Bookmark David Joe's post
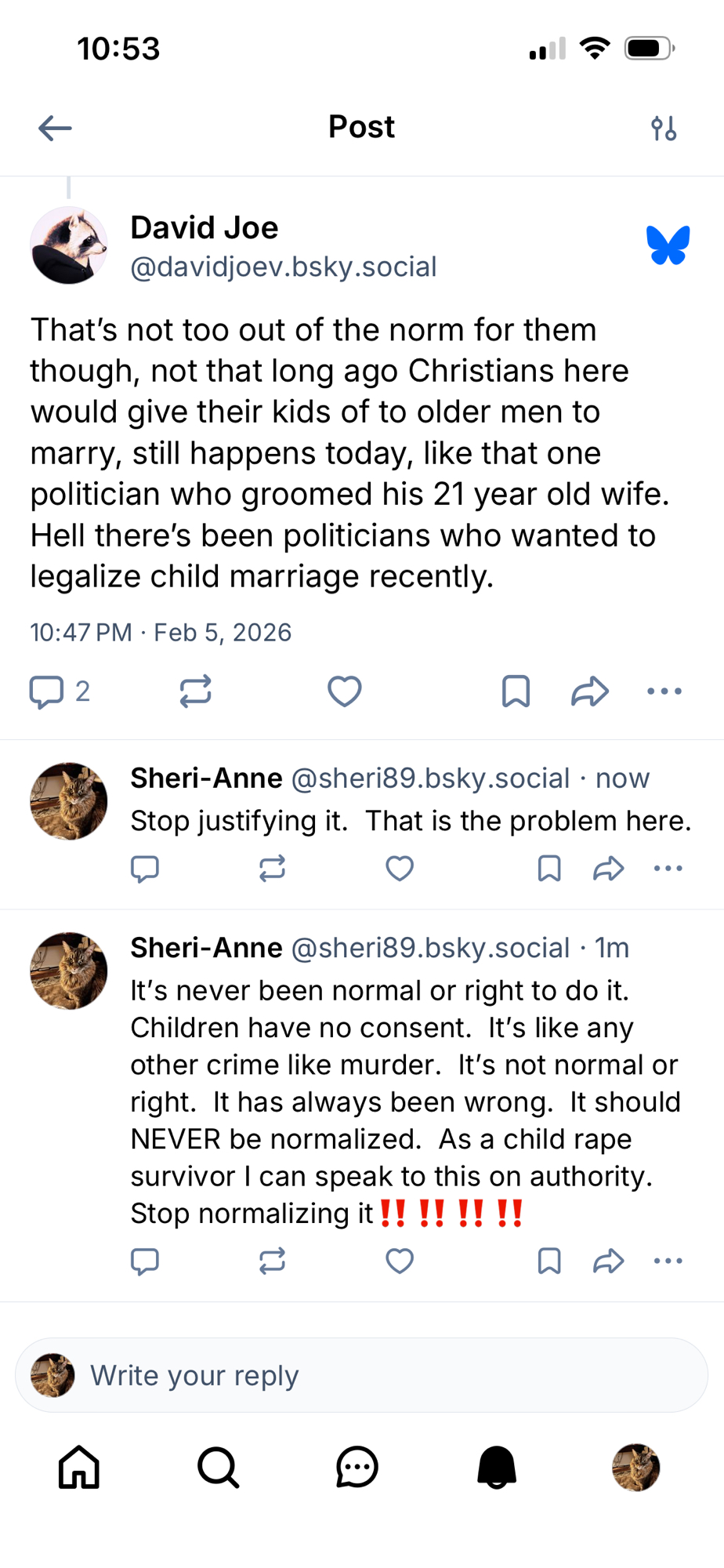This screenshot has width=724, height=1568. [x=516, y=691]
